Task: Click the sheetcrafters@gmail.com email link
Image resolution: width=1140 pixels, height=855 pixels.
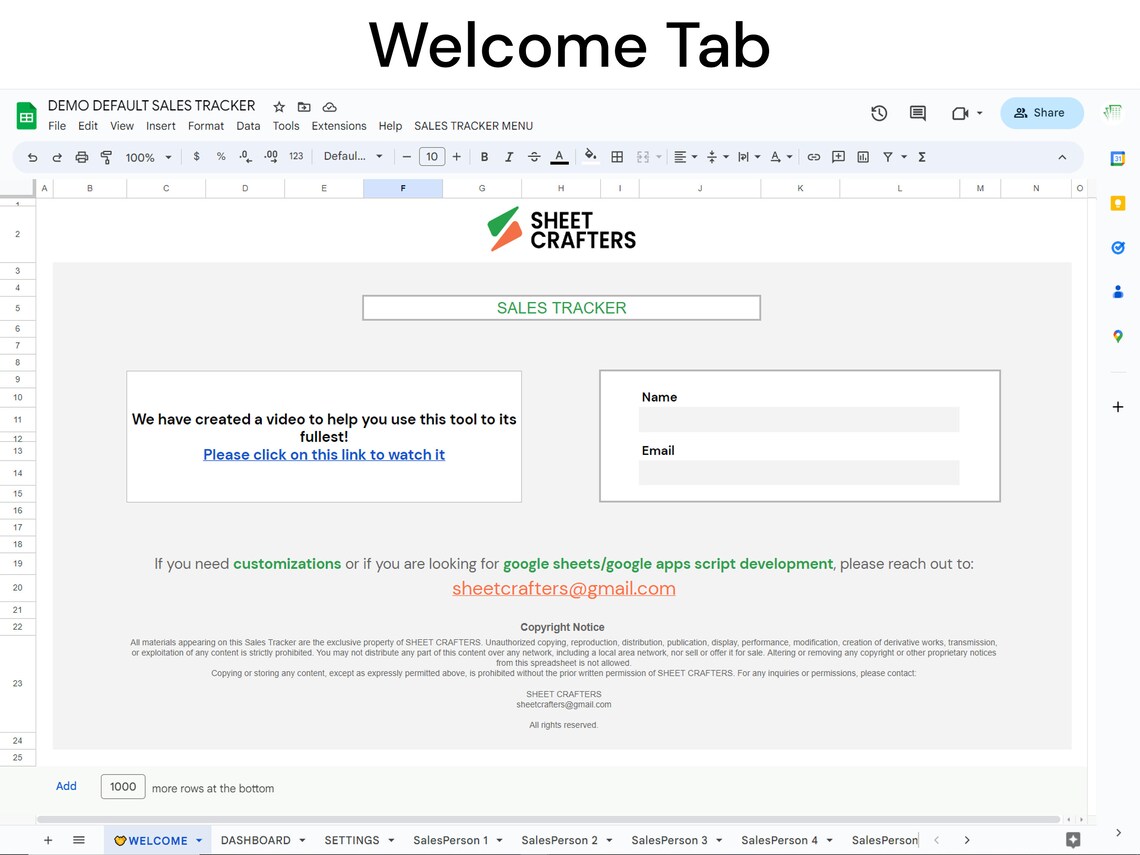Action: pyautogui.click(x=563, y=589)
